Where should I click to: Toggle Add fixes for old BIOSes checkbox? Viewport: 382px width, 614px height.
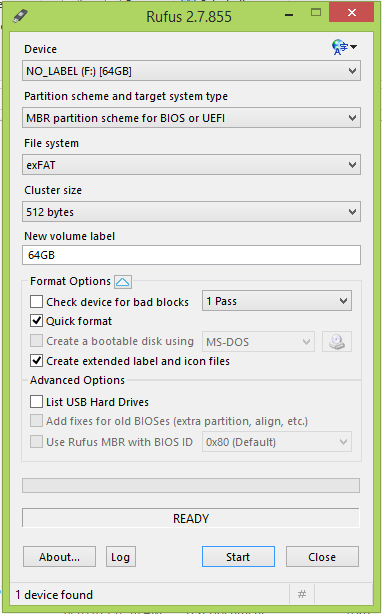point(36,421)
